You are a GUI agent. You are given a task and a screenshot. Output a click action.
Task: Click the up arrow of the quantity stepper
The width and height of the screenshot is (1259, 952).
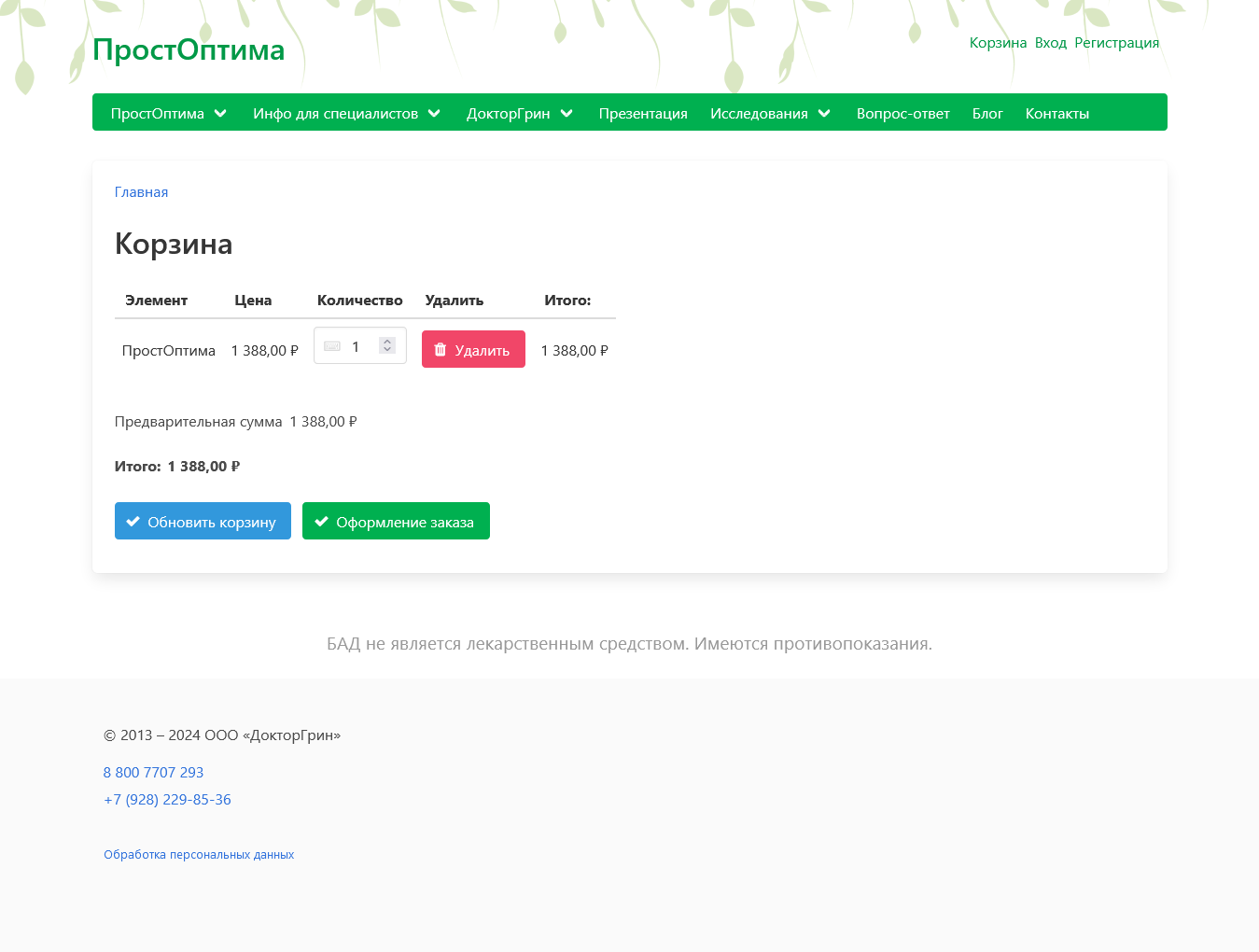[x=386, y=341]
